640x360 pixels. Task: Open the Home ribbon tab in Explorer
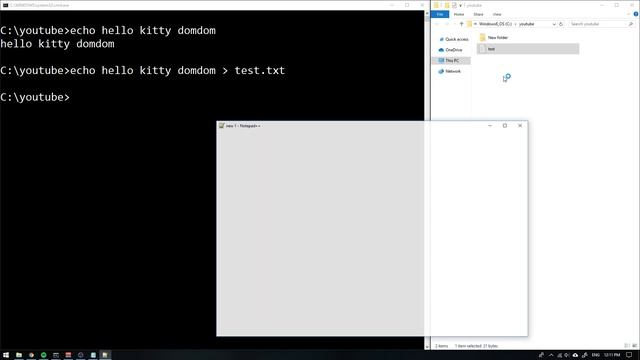click(x=459, y=14)
